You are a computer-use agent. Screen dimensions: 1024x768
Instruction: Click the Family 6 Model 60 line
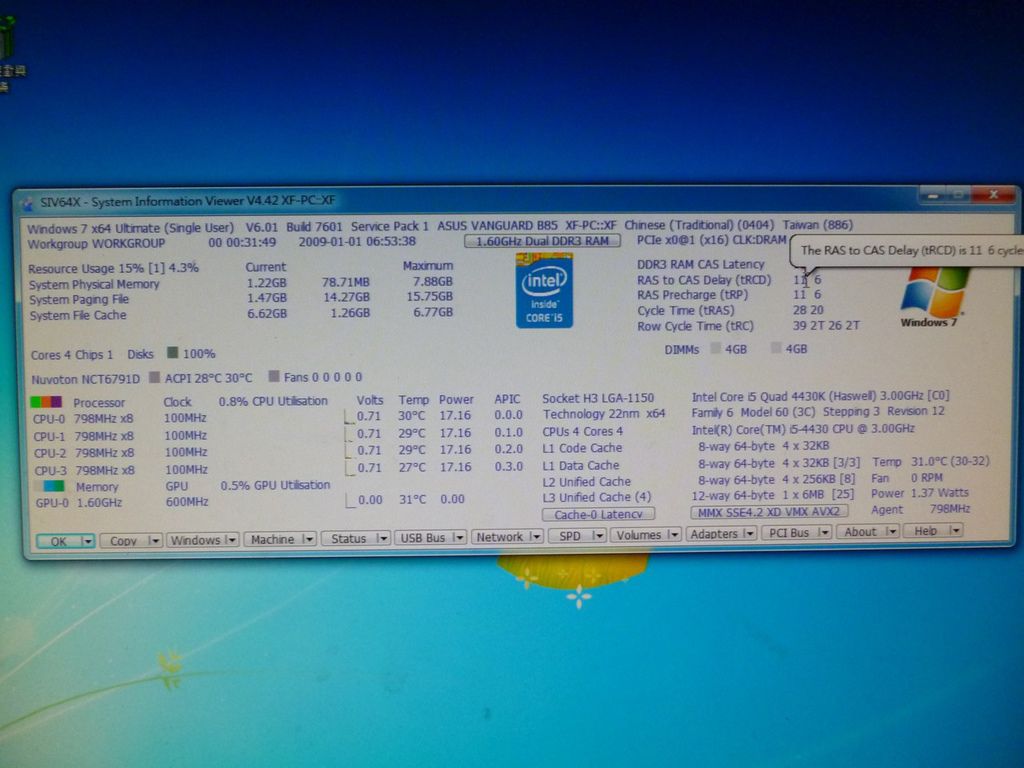point(818,411)
